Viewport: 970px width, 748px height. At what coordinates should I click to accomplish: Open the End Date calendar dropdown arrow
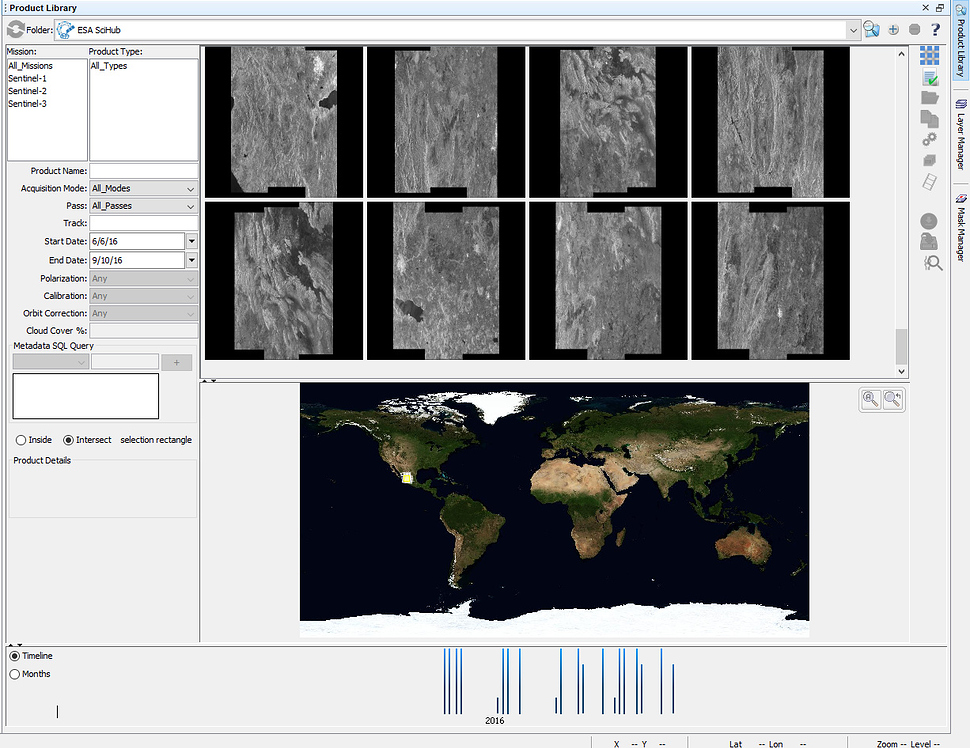(192, 260)
